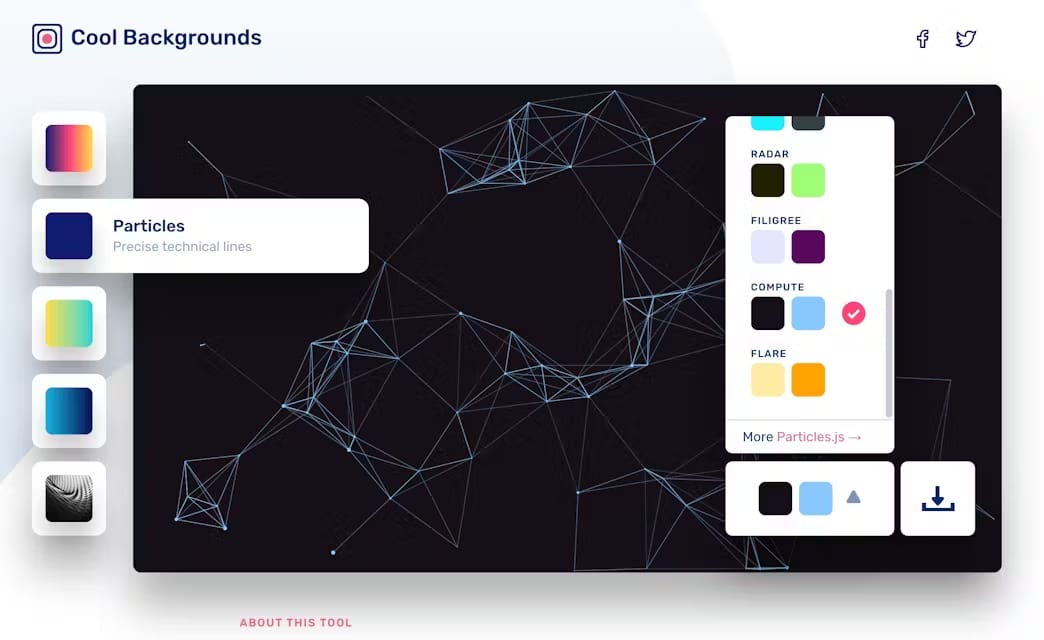
Task: Click the current light blue swatch in the bottom panel
Action: [x=816, y=498]
